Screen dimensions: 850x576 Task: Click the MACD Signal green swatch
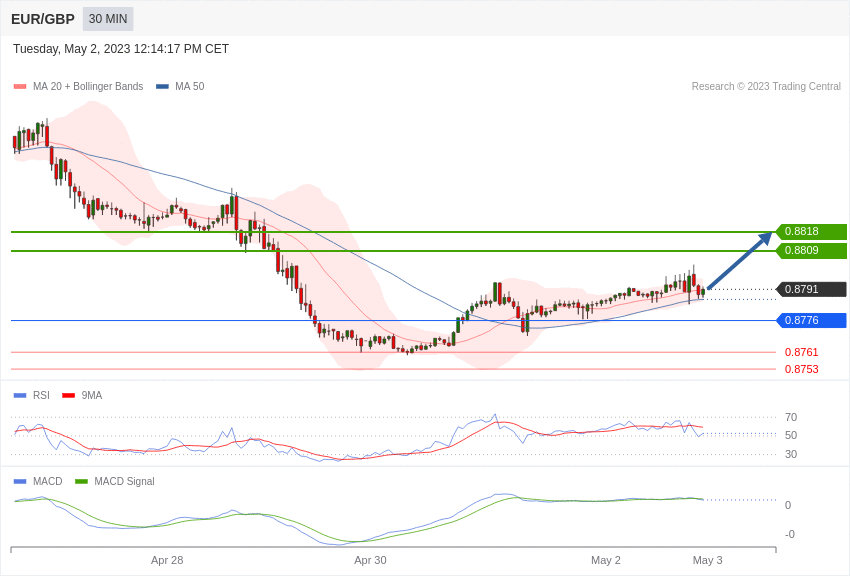(x=81, y=481)
